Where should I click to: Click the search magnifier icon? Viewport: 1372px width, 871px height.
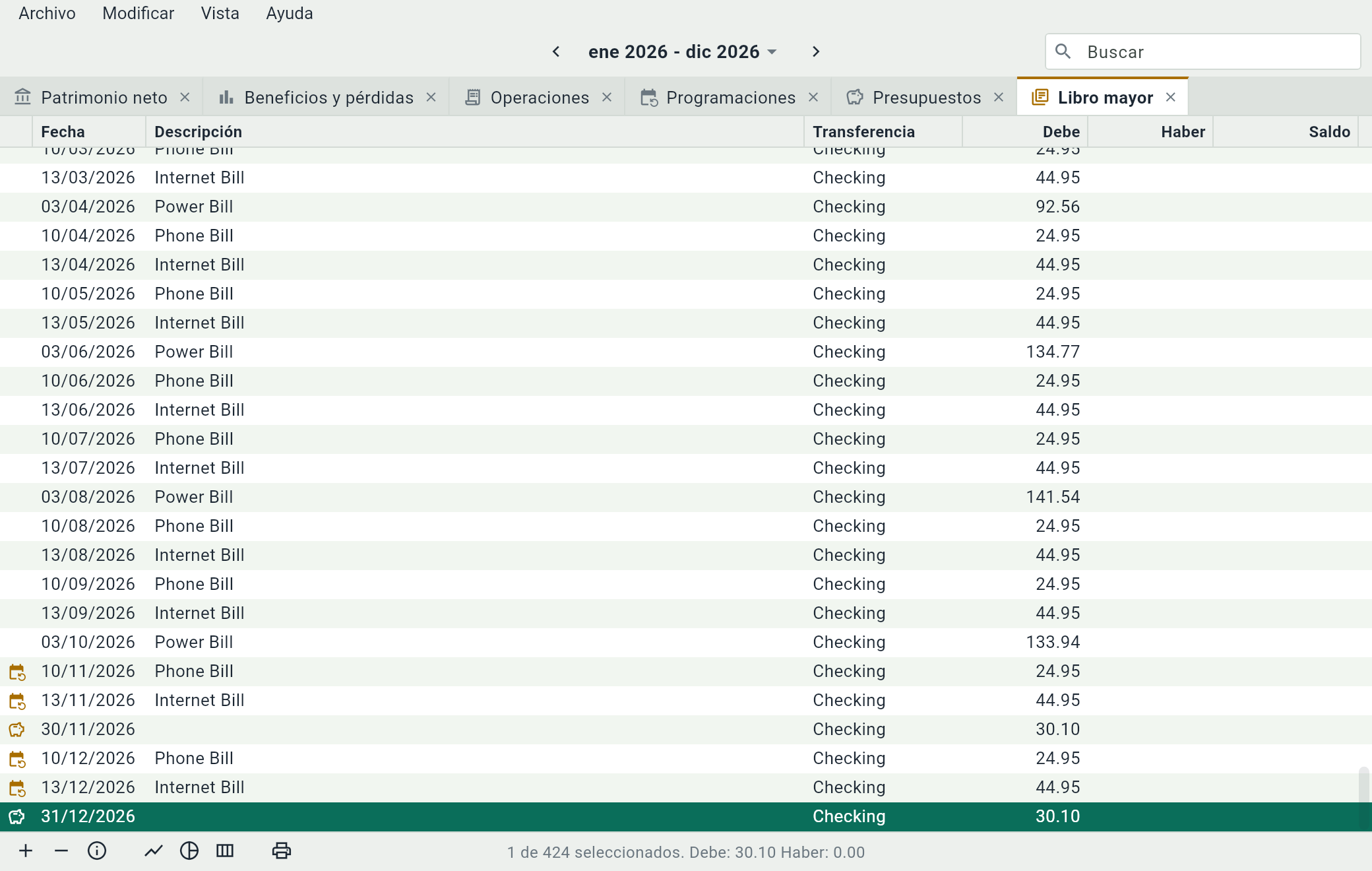click(x=1063, y=51)
